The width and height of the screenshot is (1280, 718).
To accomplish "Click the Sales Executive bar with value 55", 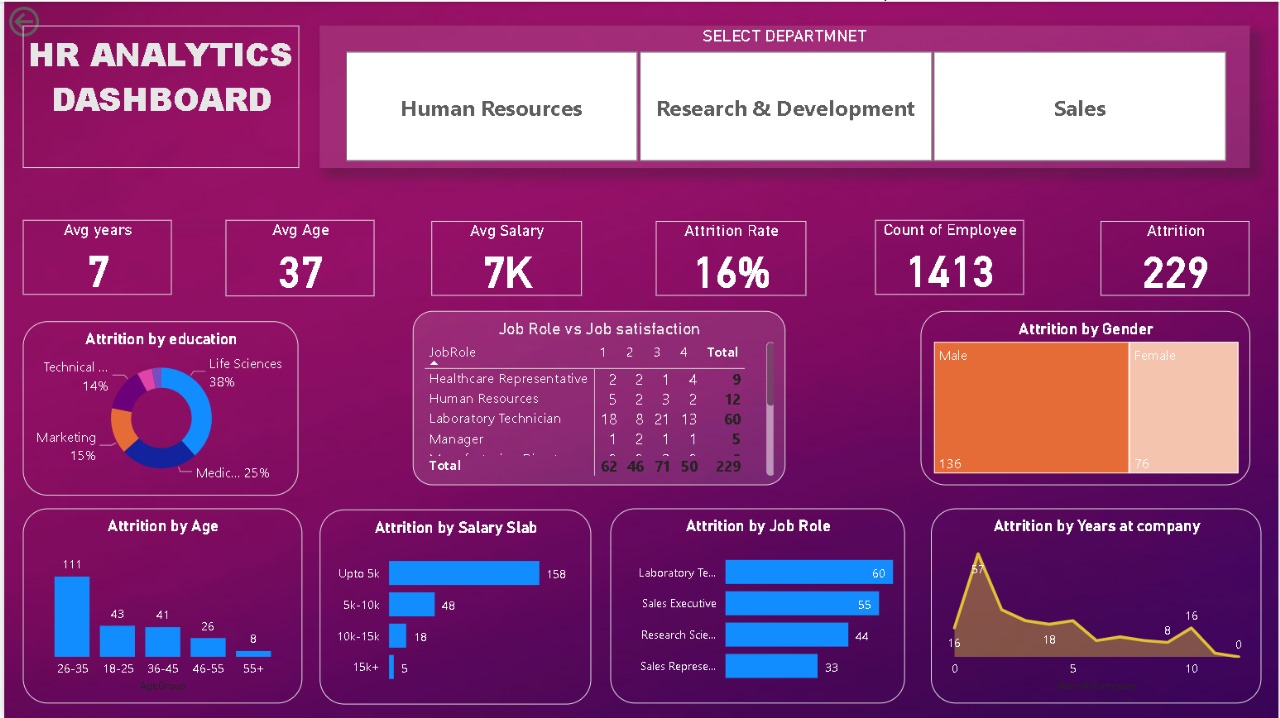I will 805,603.
